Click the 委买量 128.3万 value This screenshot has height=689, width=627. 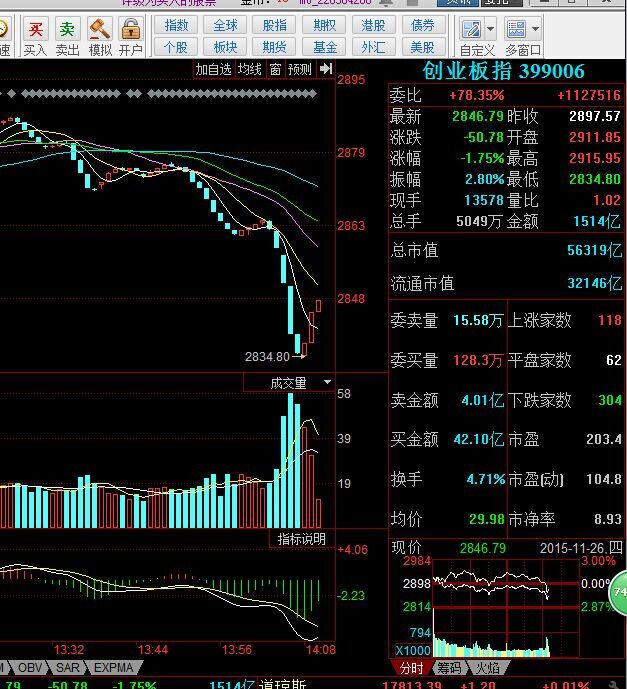point(478,360)
